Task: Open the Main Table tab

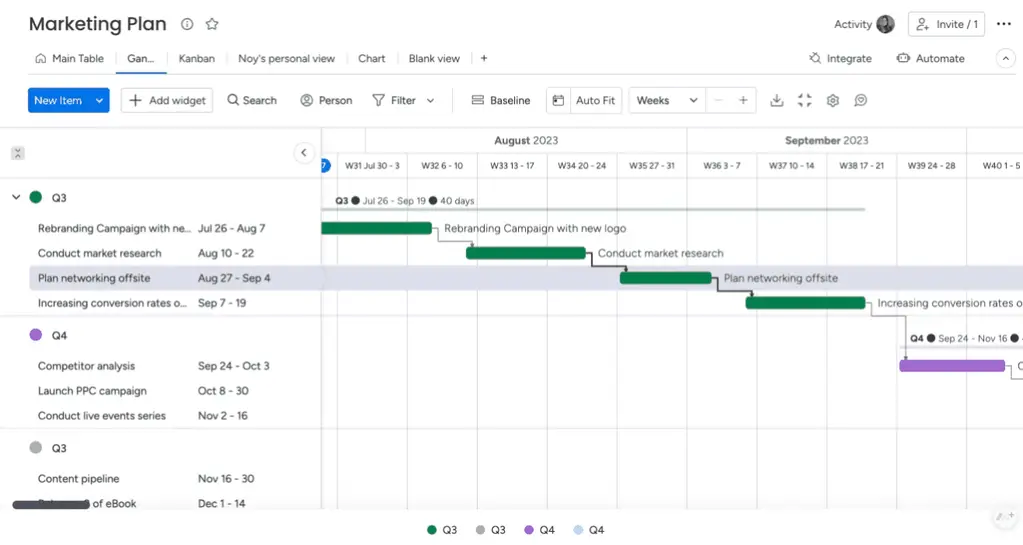Action: (x=69, y=58)
